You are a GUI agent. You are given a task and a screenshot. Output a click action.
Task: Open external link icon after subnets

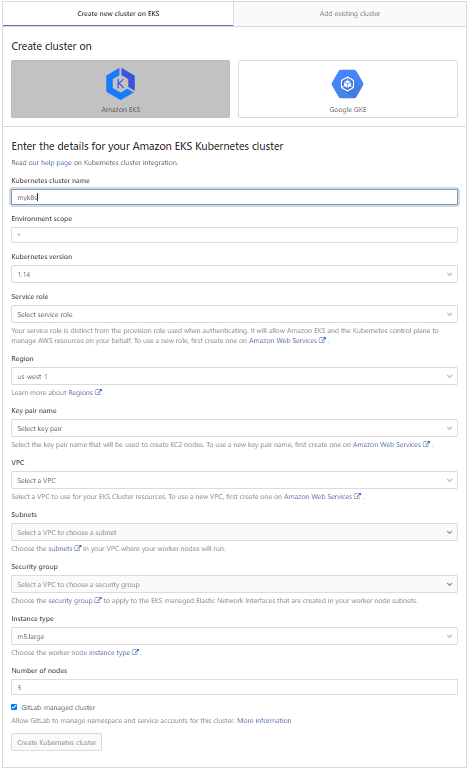coord(78,548)
